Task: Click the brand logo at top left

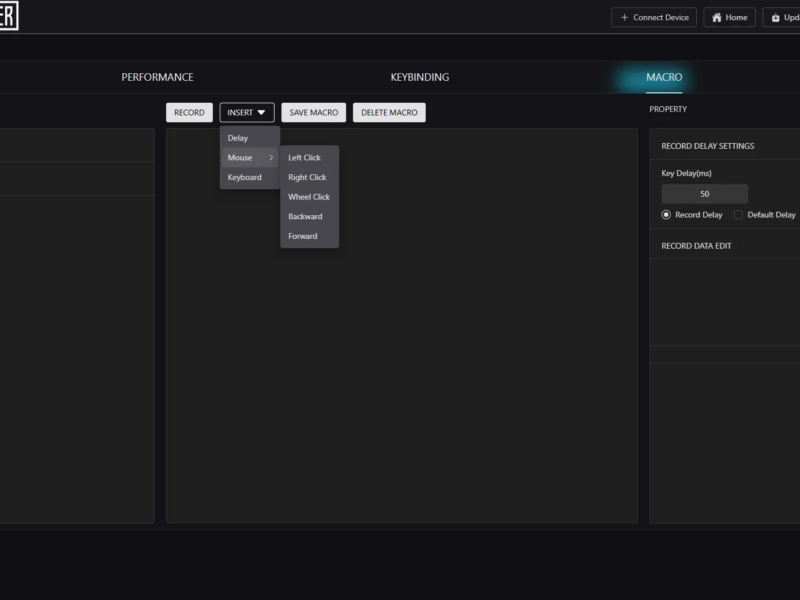Action: pos(9,16)
